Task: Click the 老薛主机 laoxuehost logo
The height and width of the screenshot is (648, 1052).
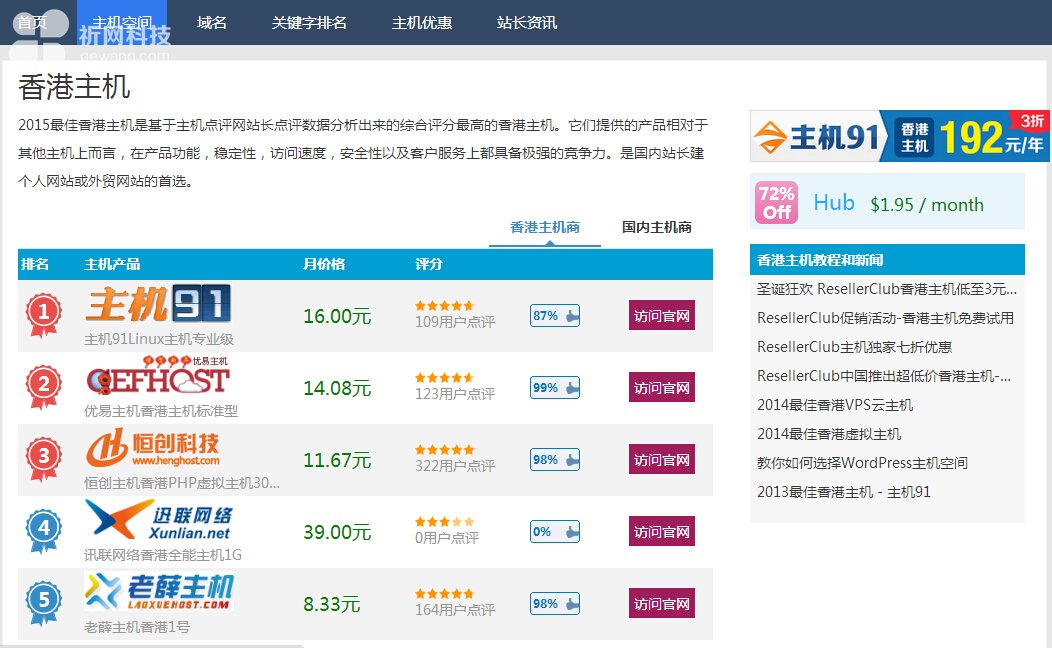Action: point(159,592)
